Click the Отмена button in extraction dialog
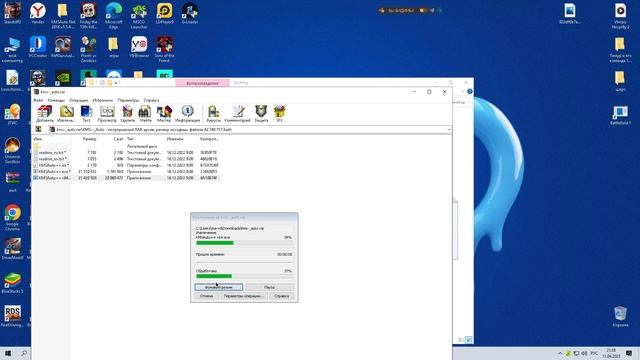The image size is (640, 360). coord(207,296)
